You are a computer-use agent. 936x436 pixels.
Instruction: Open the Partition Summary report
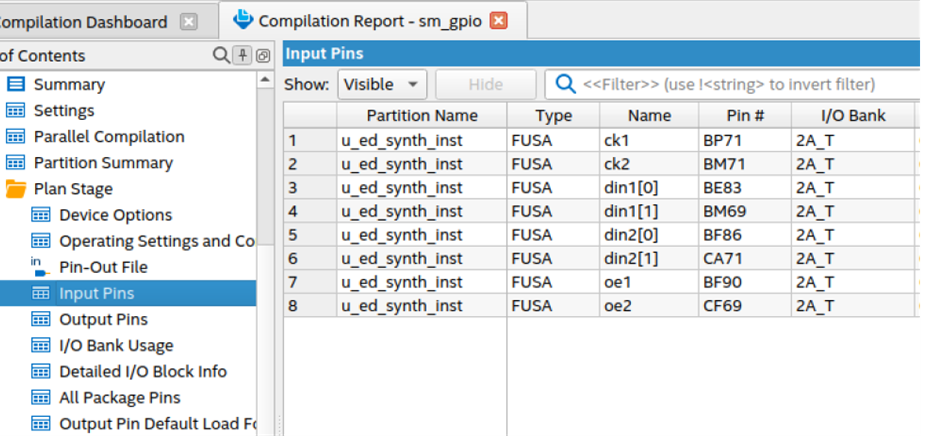103,163
